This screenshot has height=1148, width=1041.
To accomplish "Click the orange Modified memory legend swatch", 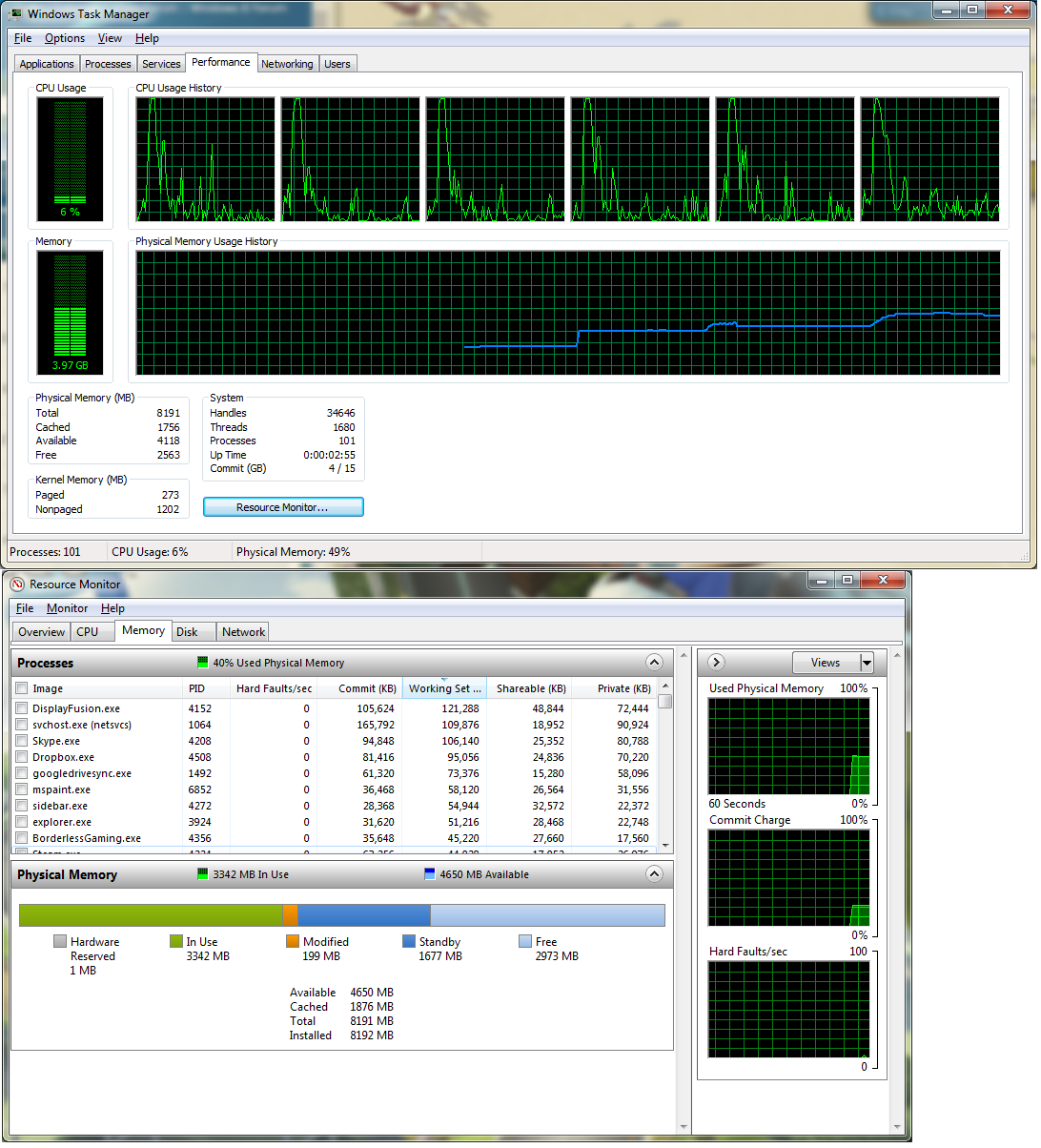I will pos(293,941).
